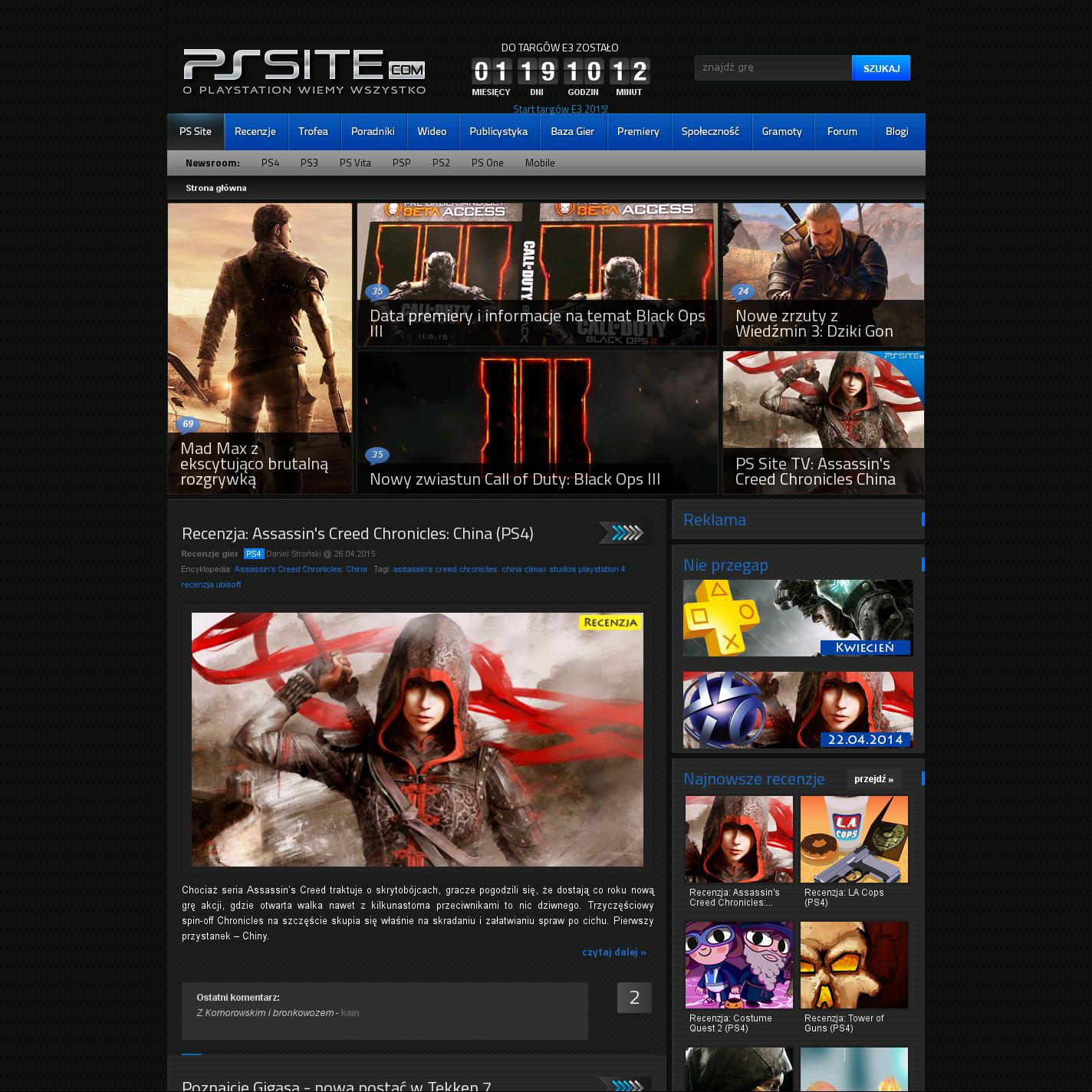This screenshot has width=1092, height=1092.
Task: Click the 69 comments bubble on Mad Max
Action: pos(188,424)
